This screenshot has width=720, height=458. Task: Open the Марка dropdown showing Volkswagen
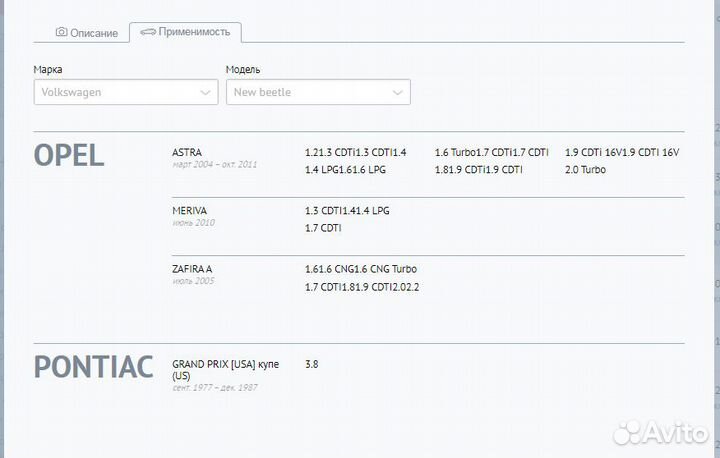click(125, 92)
